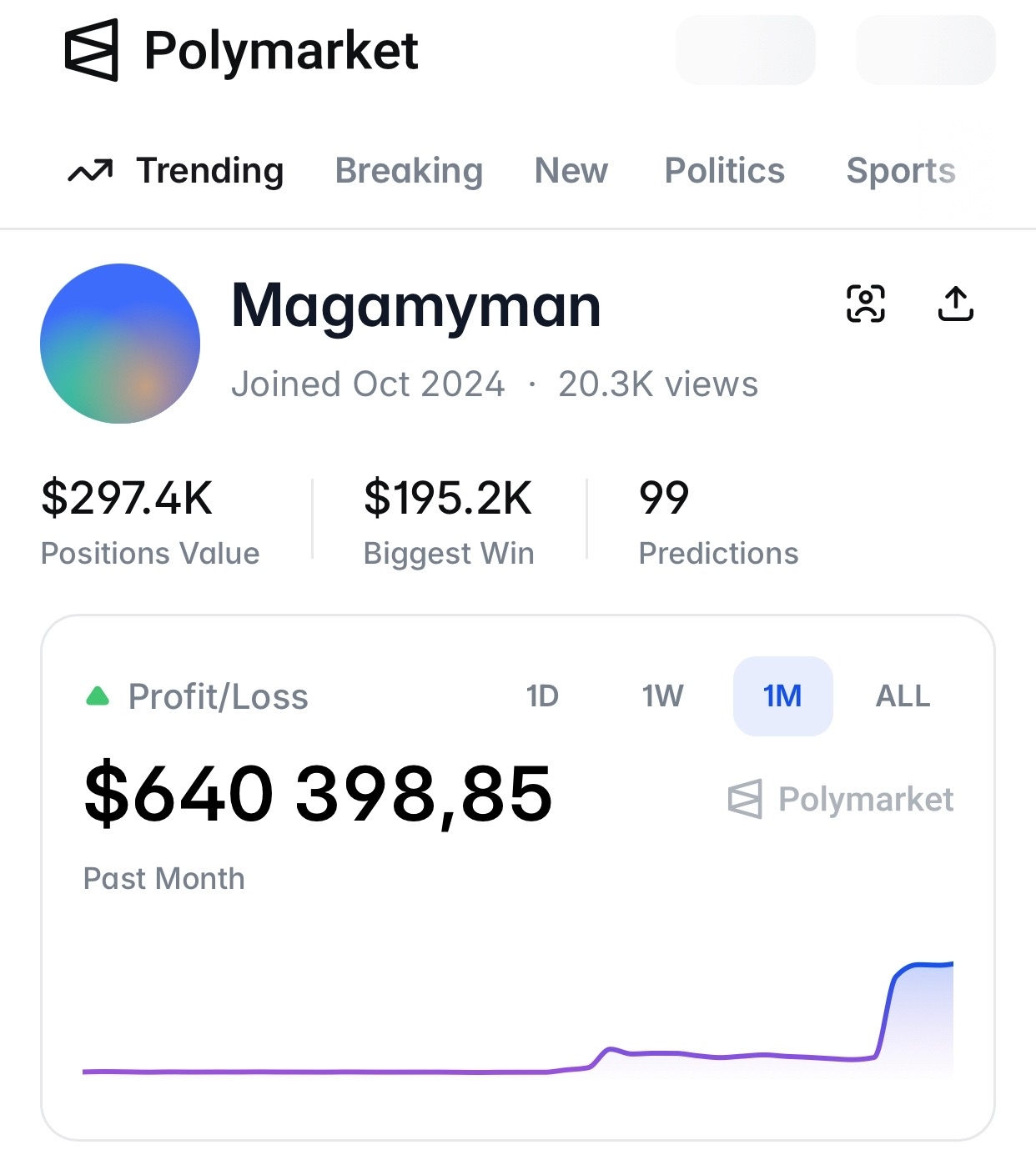This screenshot has height=1155, width=1036.
Task: Click the rightmost placeholder button in header
Action: 926,50
